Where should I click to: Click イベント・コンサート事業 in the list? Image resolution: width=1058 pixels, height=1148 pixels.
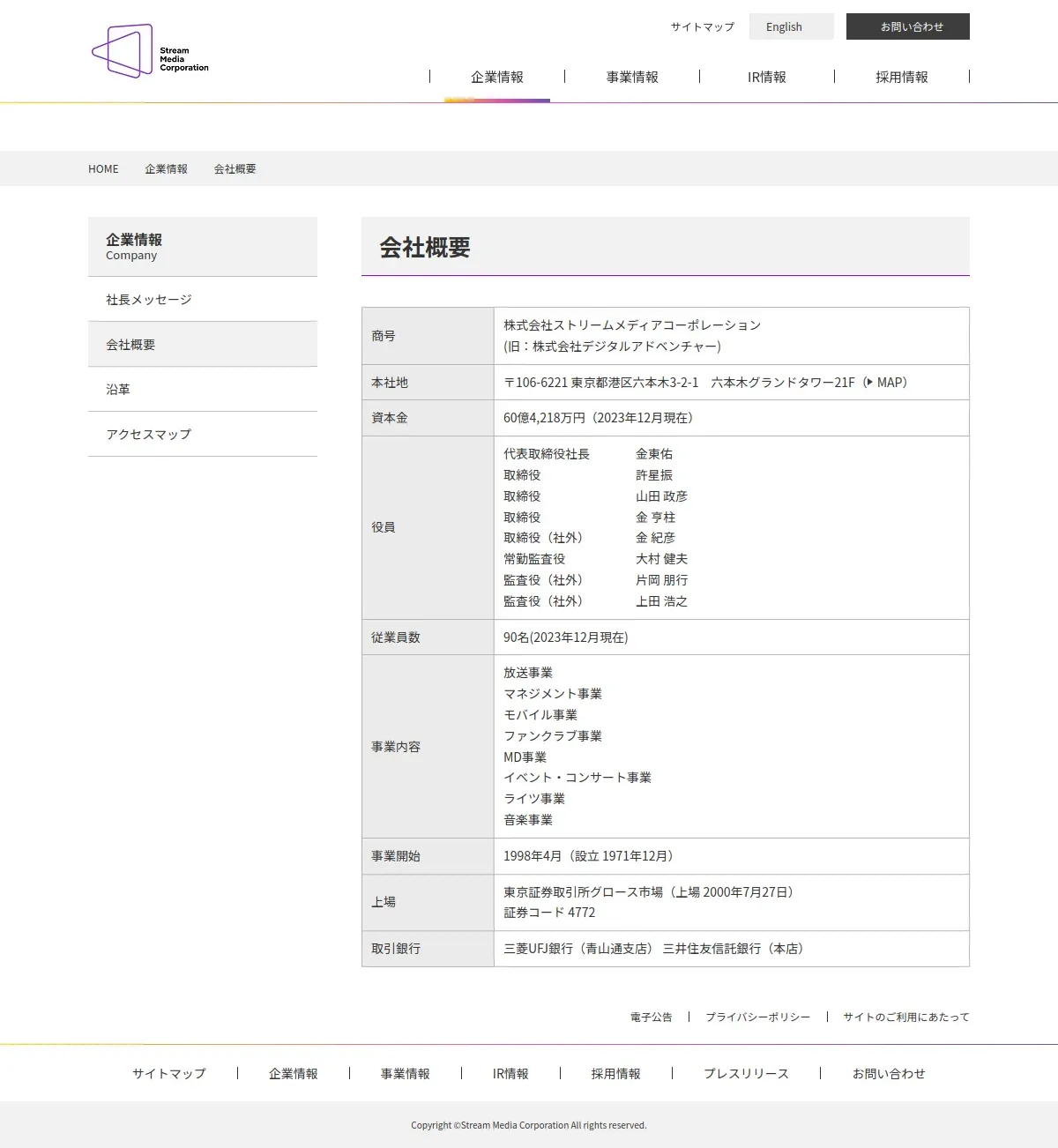tap(577, 778)
